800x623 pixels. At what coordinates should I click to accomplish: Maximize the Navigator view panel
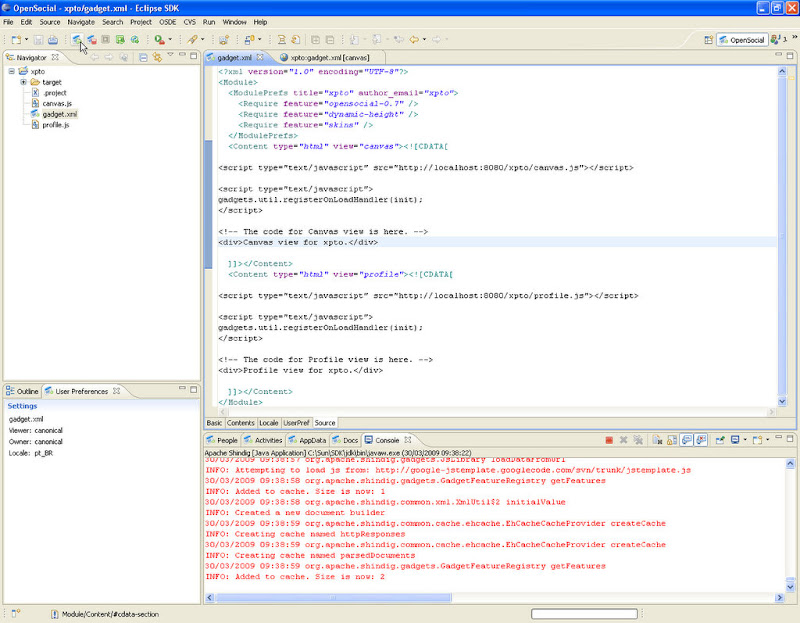point(193,56)
